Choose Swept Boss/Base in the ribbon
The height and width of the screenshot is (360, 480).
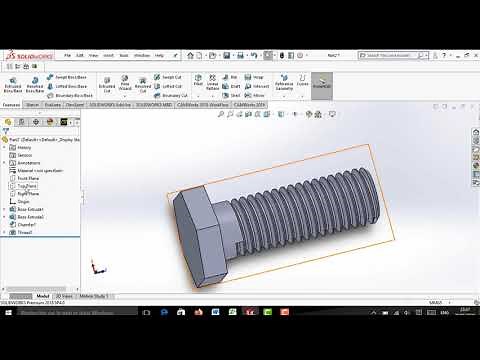(67, 77)
